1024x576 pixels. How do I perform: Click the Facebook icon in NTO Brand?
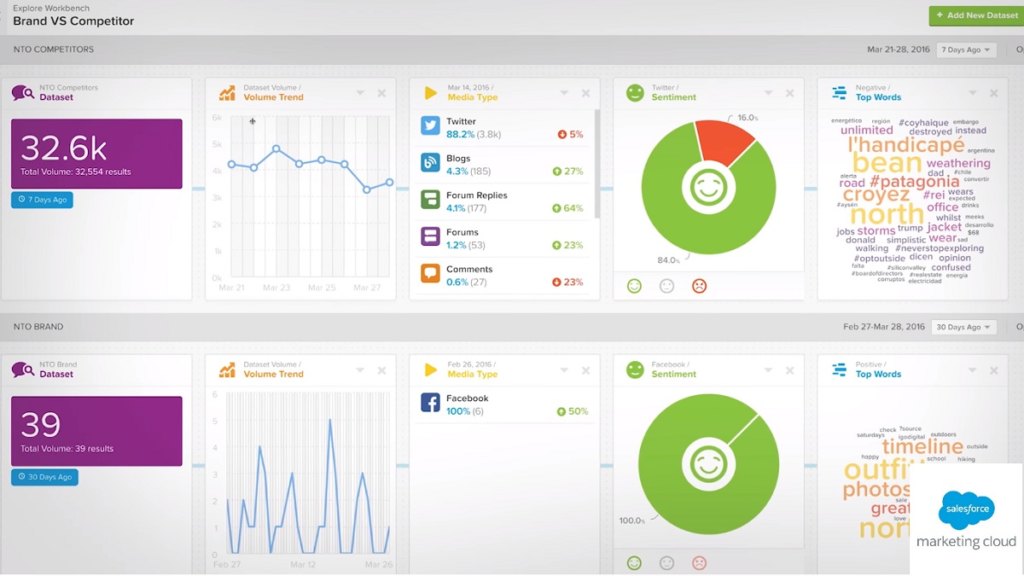pyautogui.click(x=431, y=403)
